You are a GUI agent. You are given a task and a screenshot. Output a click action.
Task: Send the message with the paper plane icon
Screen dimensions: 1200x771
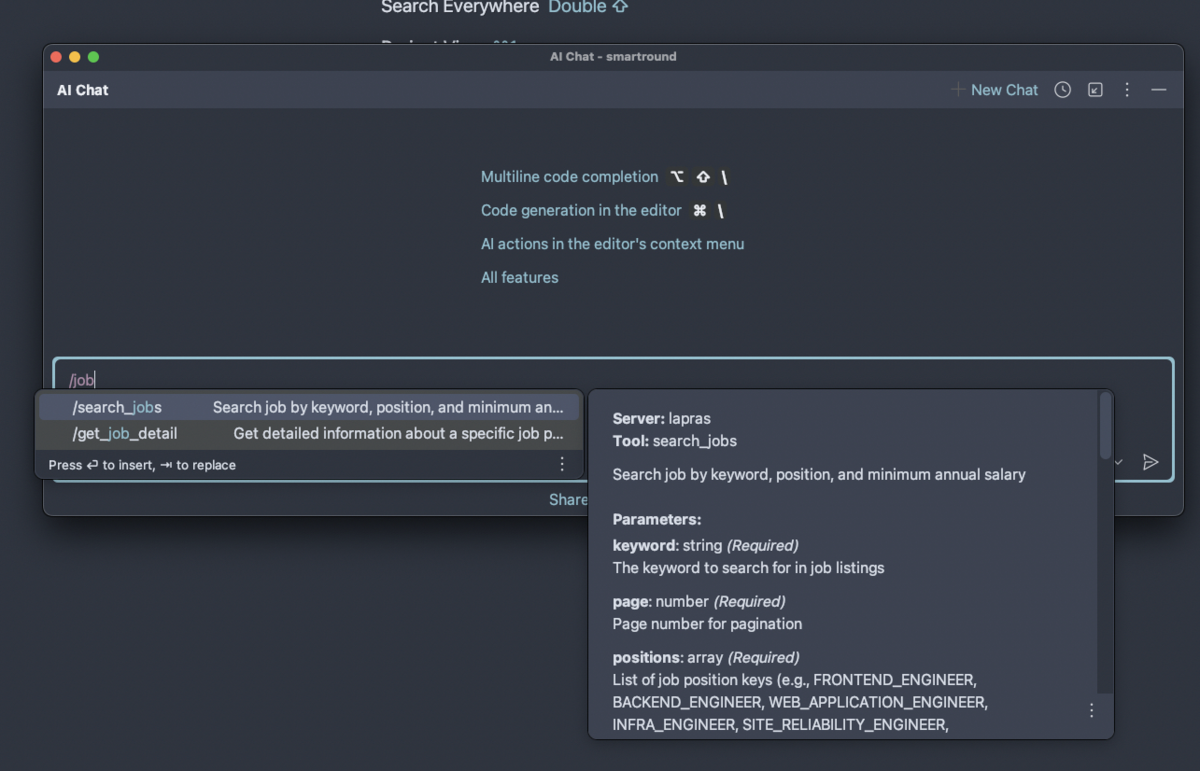[x=1151, y=462]
